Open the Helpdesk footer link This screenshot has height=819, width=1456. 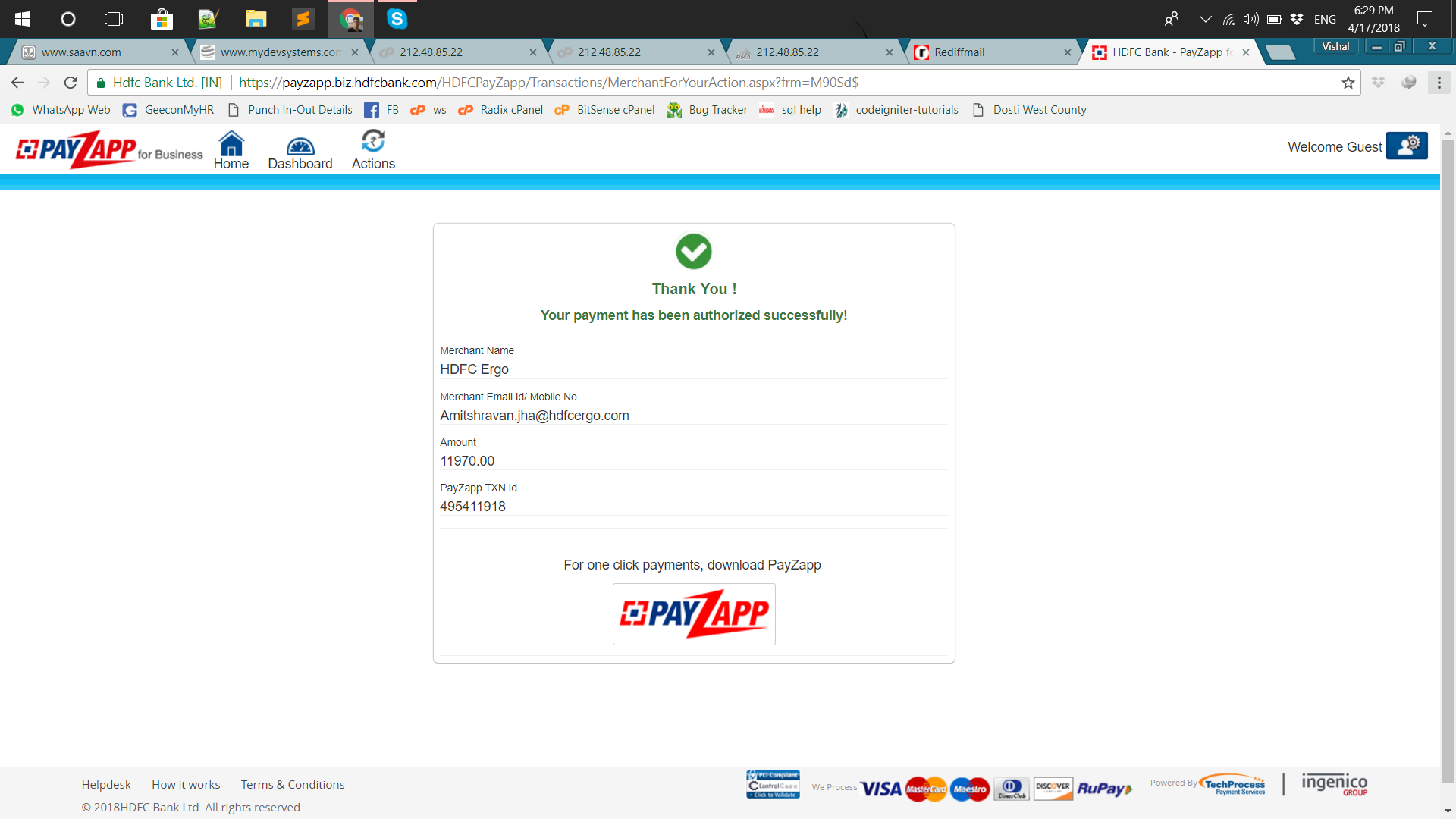tap(106, 784)
